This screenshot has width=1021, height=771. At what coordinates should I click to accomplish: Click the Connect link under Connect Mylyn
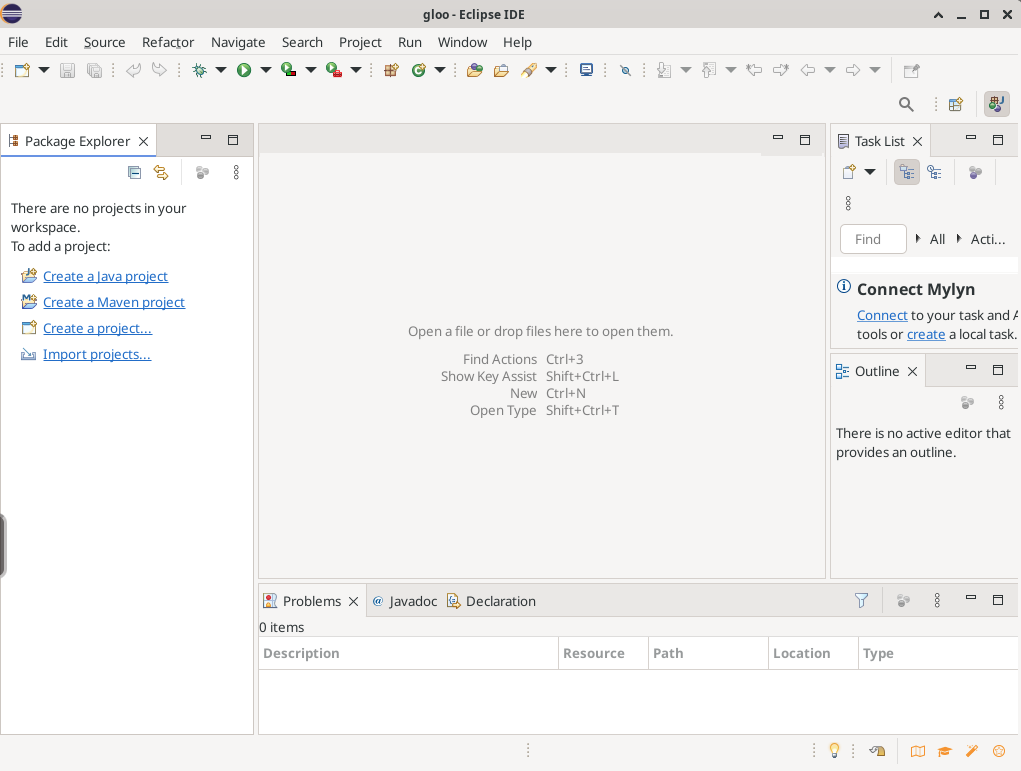[x=882, y=315]
